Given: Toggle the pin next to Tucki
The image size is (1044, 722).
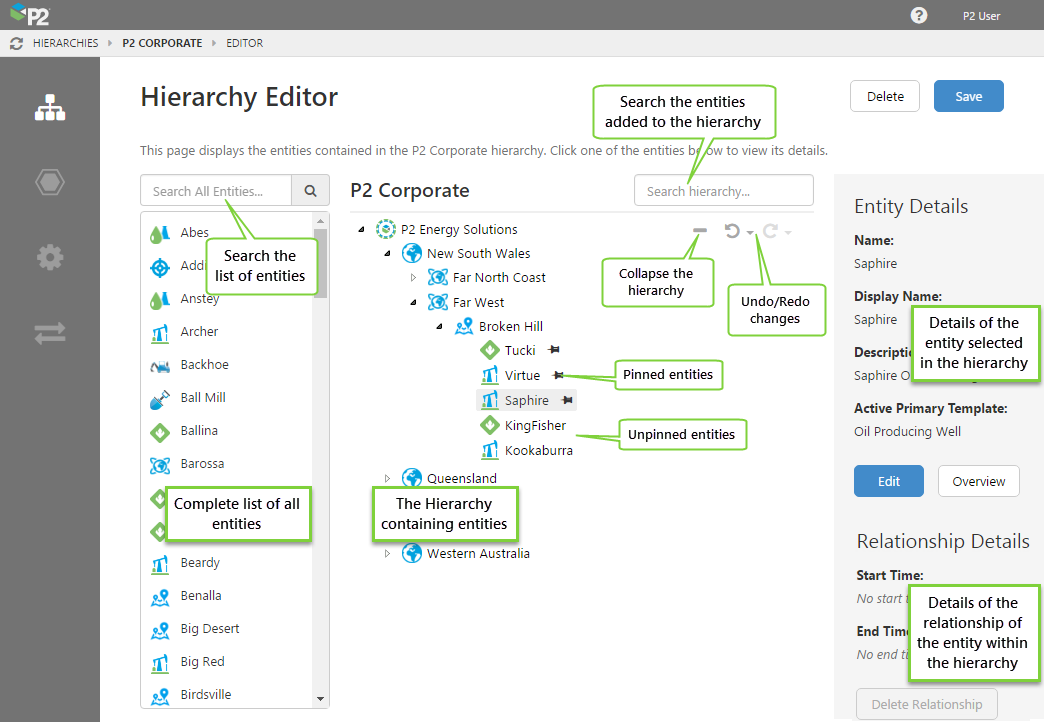Looking at the screenshot, I should (554, 350).
